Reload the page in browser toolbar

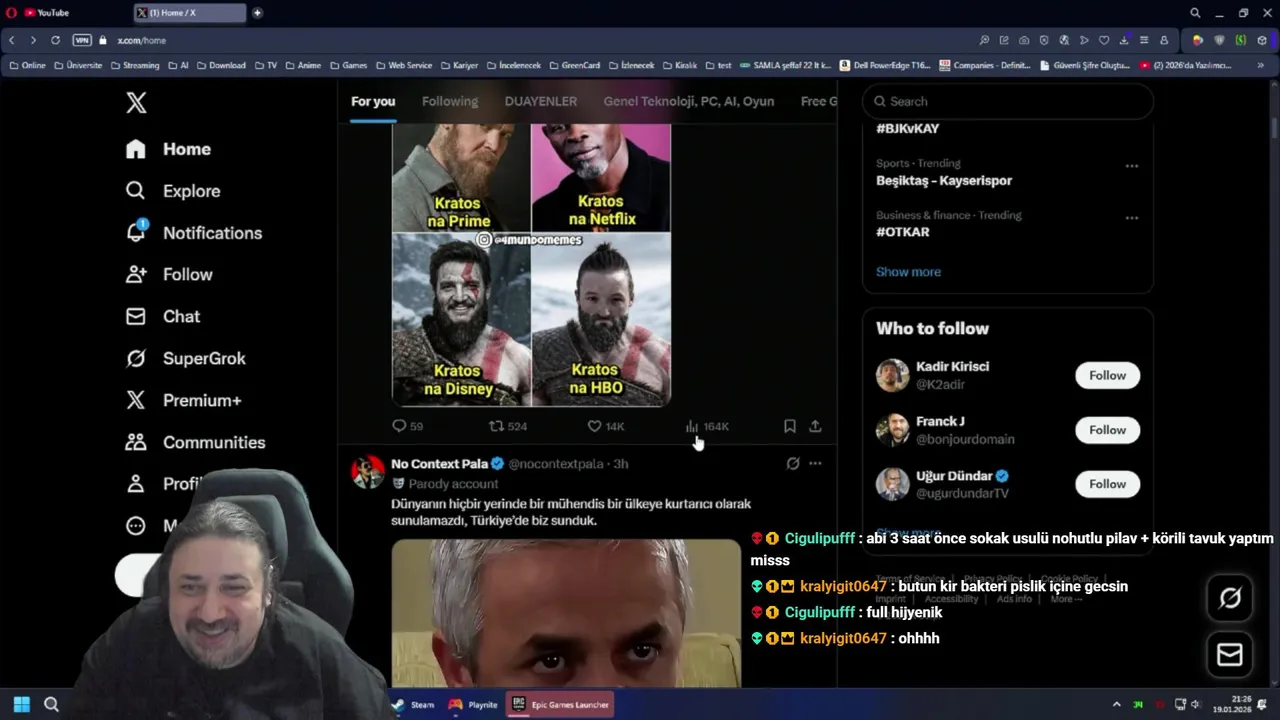pos(55,40)
